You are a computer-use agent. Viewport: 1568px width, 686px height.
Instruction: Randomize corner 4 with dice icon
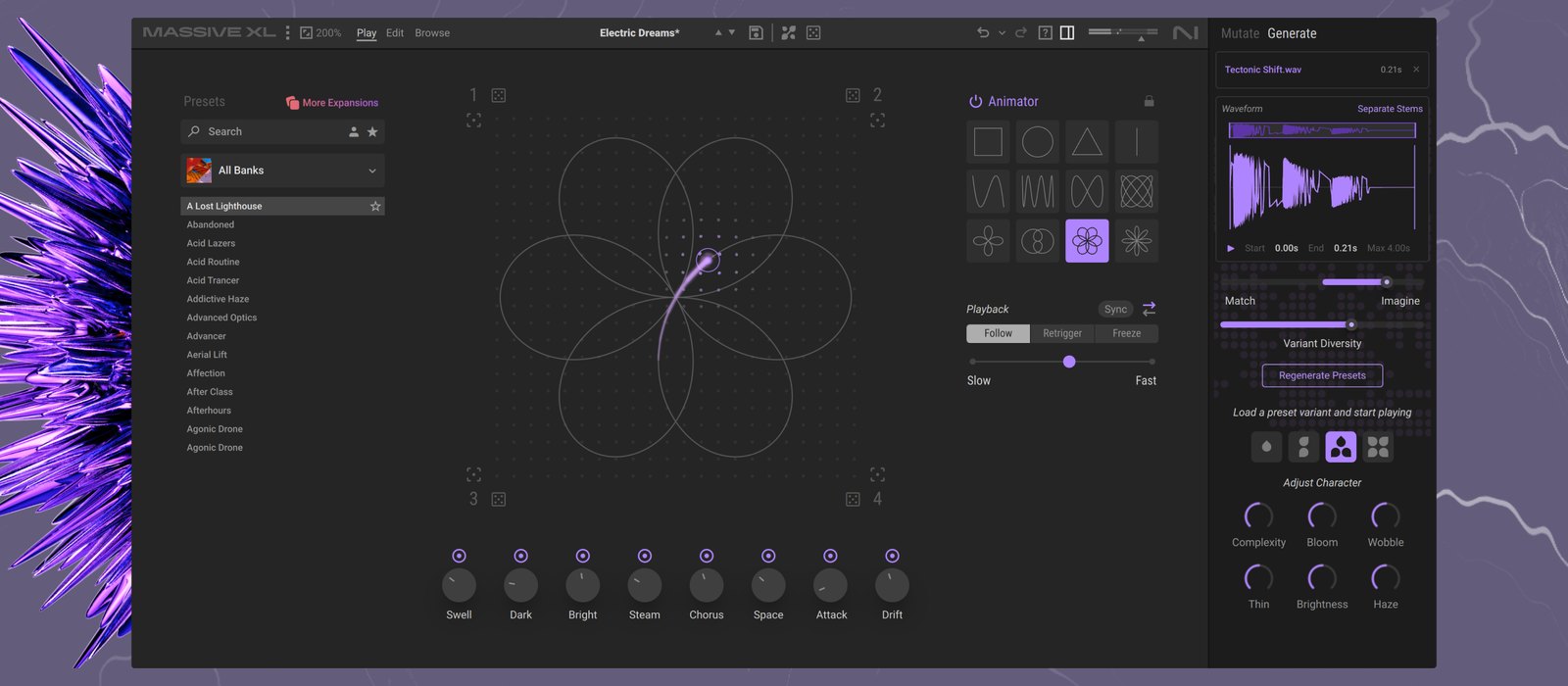(x=853, y=499)
